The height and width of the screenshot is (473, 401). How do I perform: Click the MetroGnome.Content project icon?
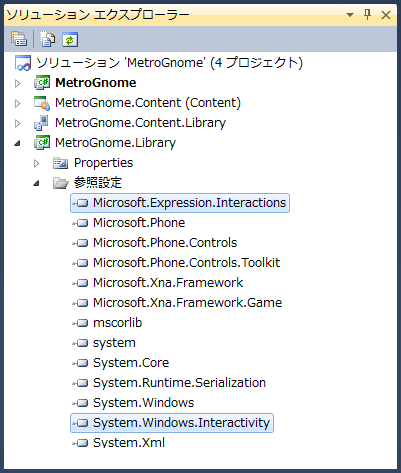pyautogui.click(x=42, y=103)
